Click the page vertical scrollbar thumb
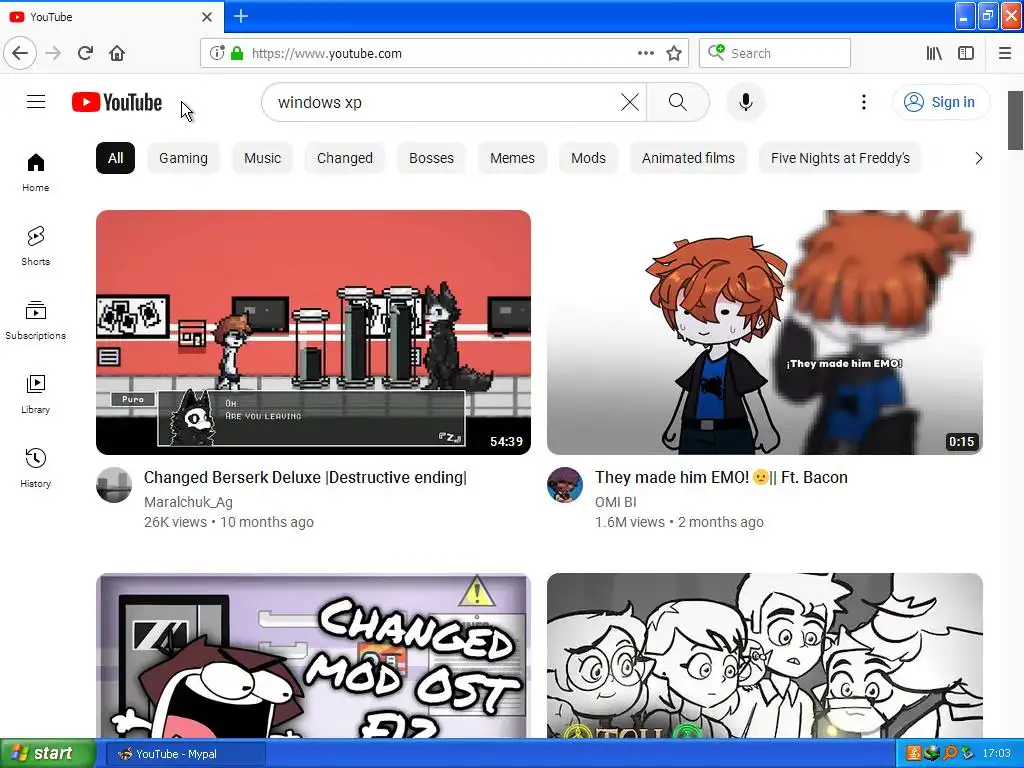 [x=1016, y=120]
